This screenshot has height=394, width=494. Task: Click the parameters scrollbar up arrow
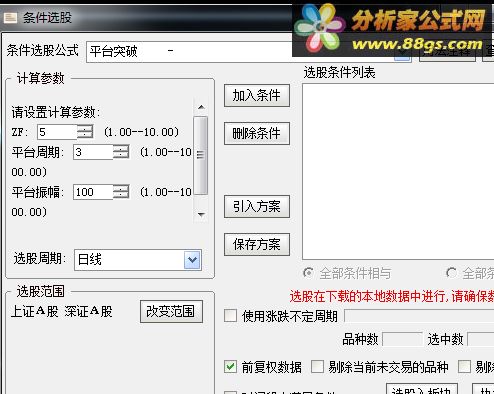click(x=201, y=107)
